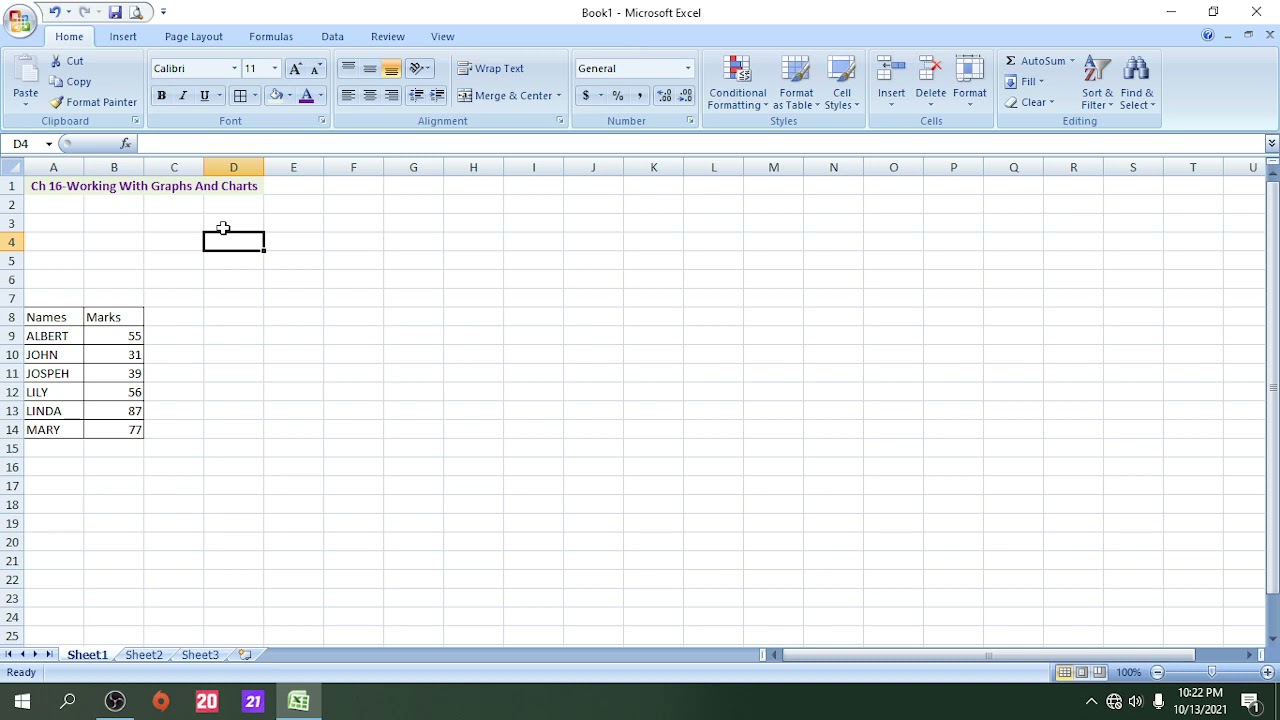The height and width of the screenshot is (720, 1280).
Task: Open Conditional Formatting menu
Action: point(738,83)
